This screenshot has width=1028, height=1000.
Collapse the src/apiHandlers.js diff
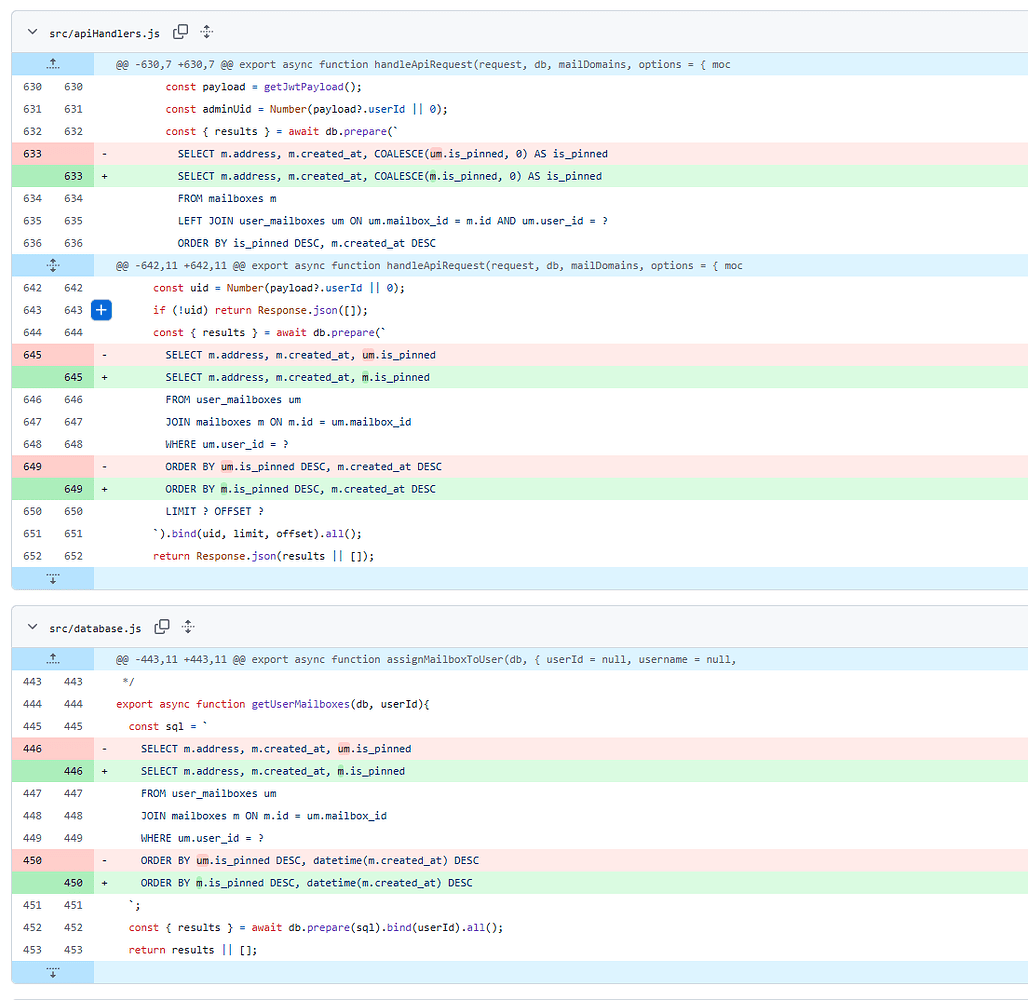(32, 32)
